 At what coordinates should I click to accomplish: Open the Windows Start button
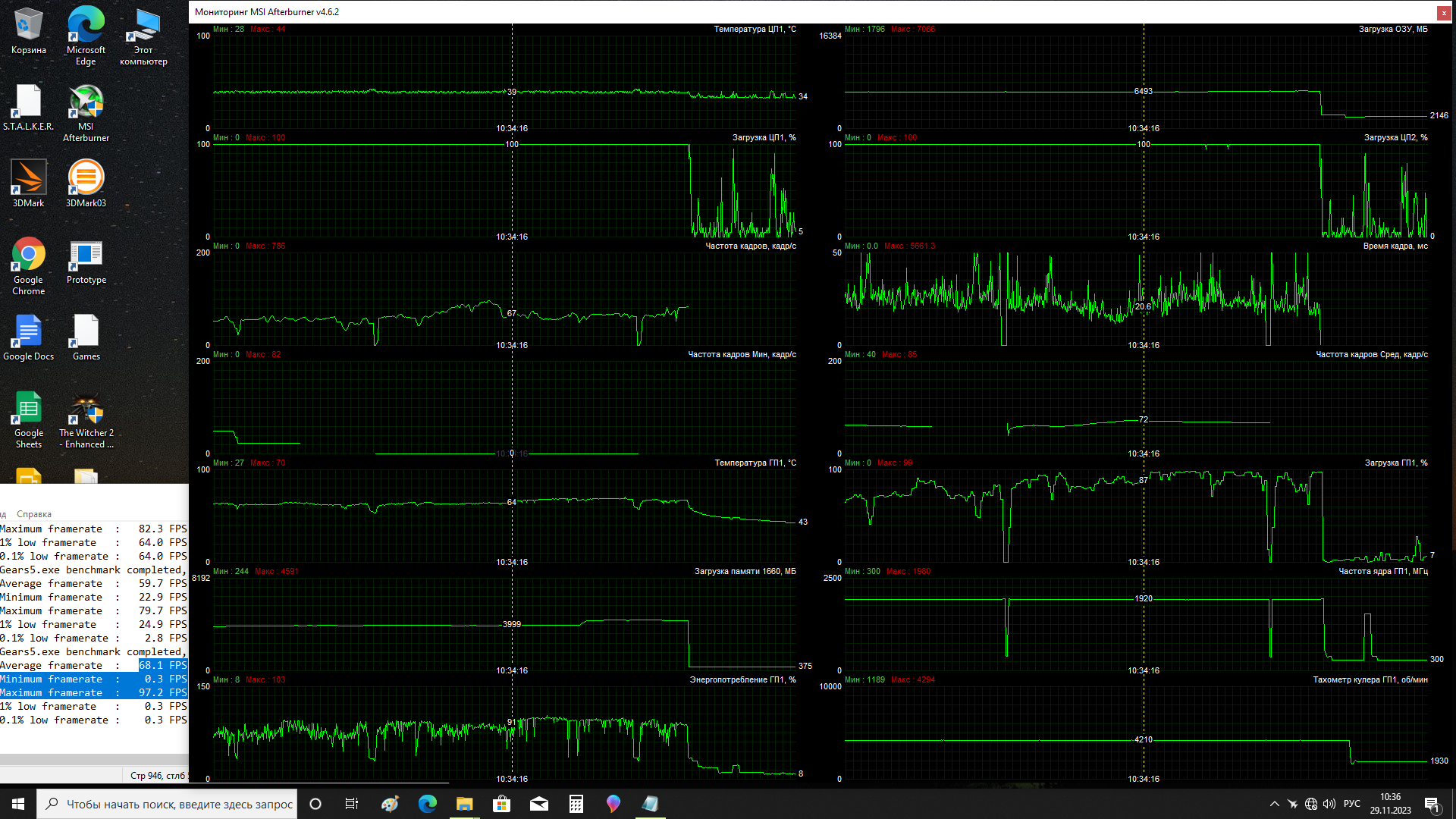click(18, 804)
